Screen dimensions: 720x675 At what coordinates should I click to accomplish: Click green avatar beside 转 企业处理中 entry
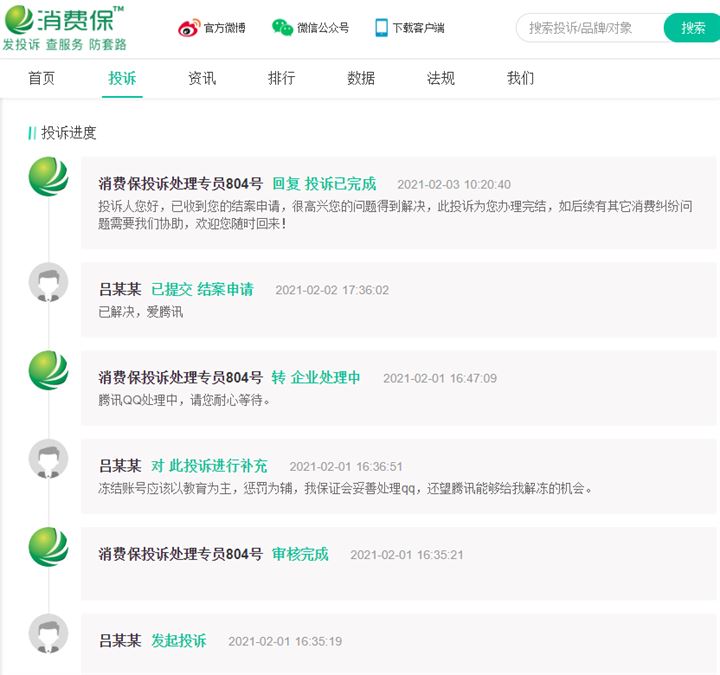click(x=48, y=370)
